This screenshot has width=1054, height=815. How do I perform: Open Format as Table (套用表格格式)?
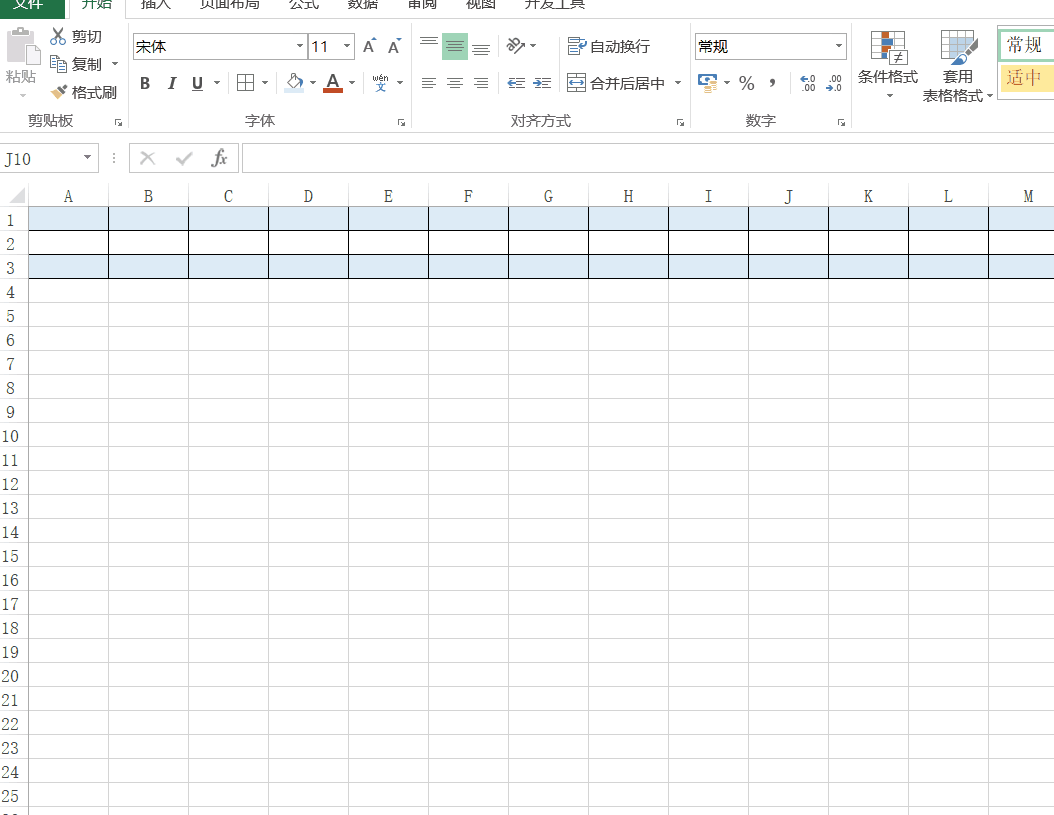(x=957, y=65)
